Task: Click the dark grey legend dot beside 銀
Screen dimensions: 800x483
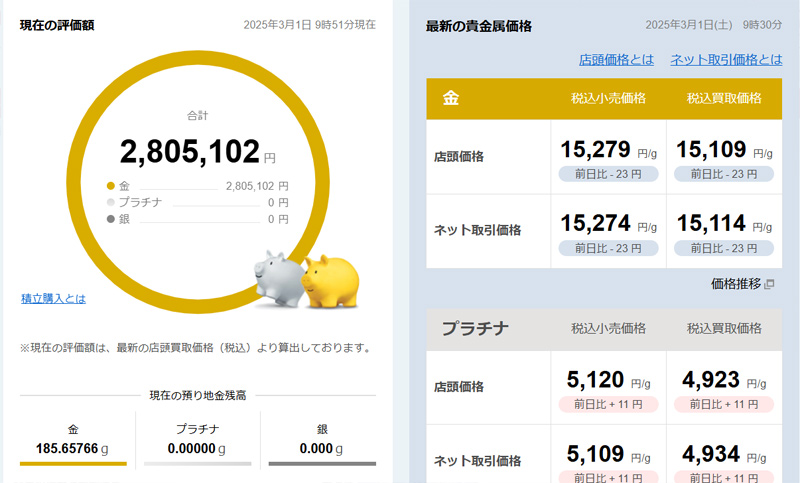Action: point(110,219)
